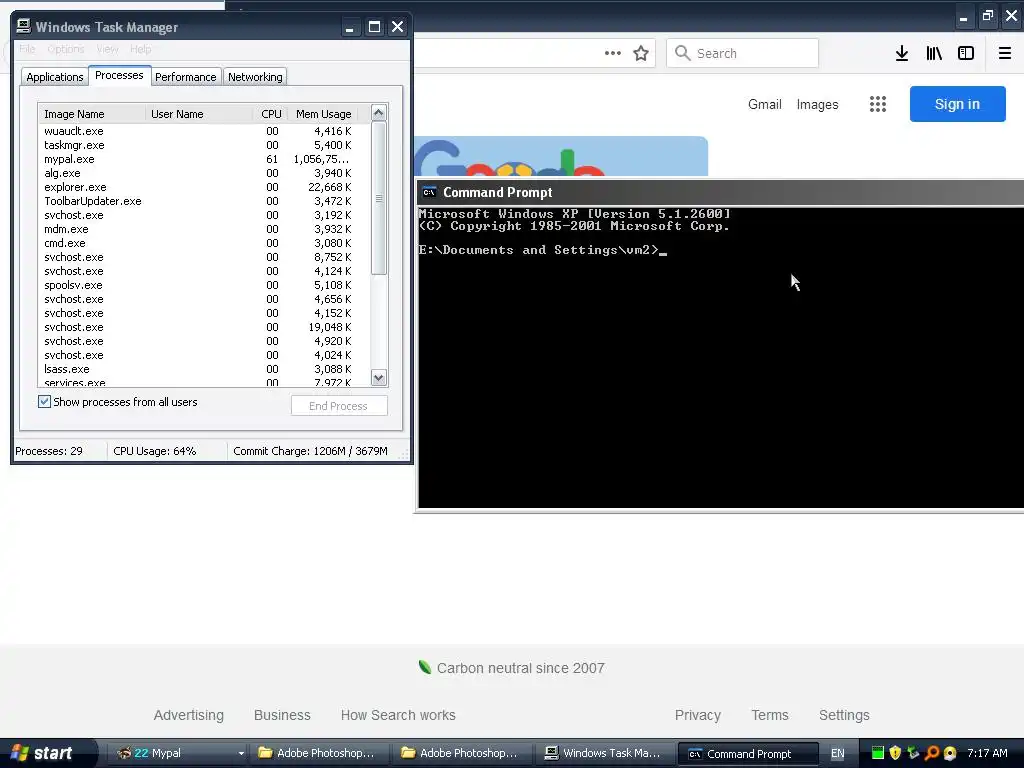Image resolution: width=1024 pixels, height=768 pixels.
Task: Click the EN language indicator in taskbar
Action: (837, 753)
